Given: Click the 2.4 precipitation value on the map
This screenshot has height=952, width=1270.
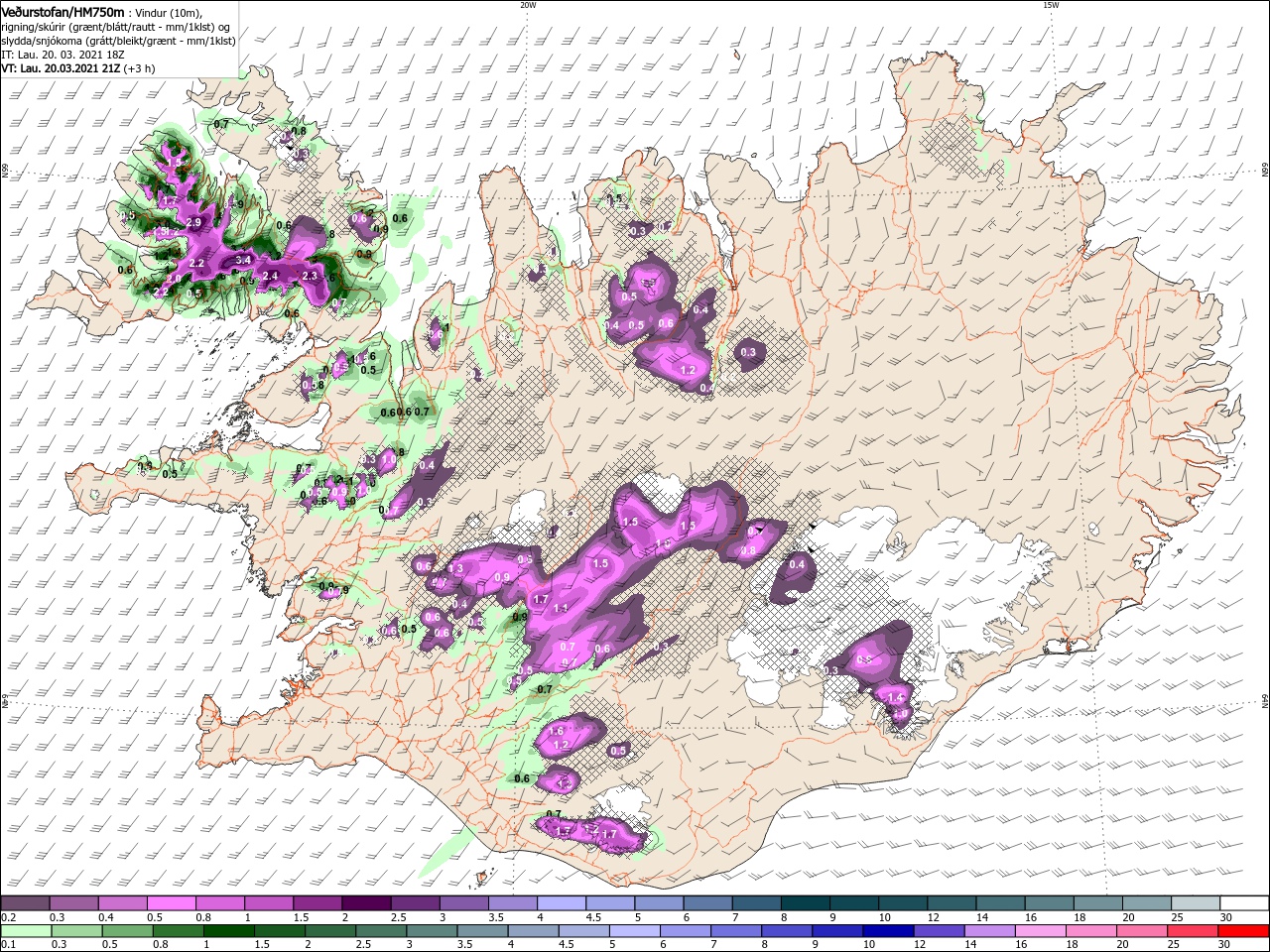Looking at the screenshot, I should point(270,276).
